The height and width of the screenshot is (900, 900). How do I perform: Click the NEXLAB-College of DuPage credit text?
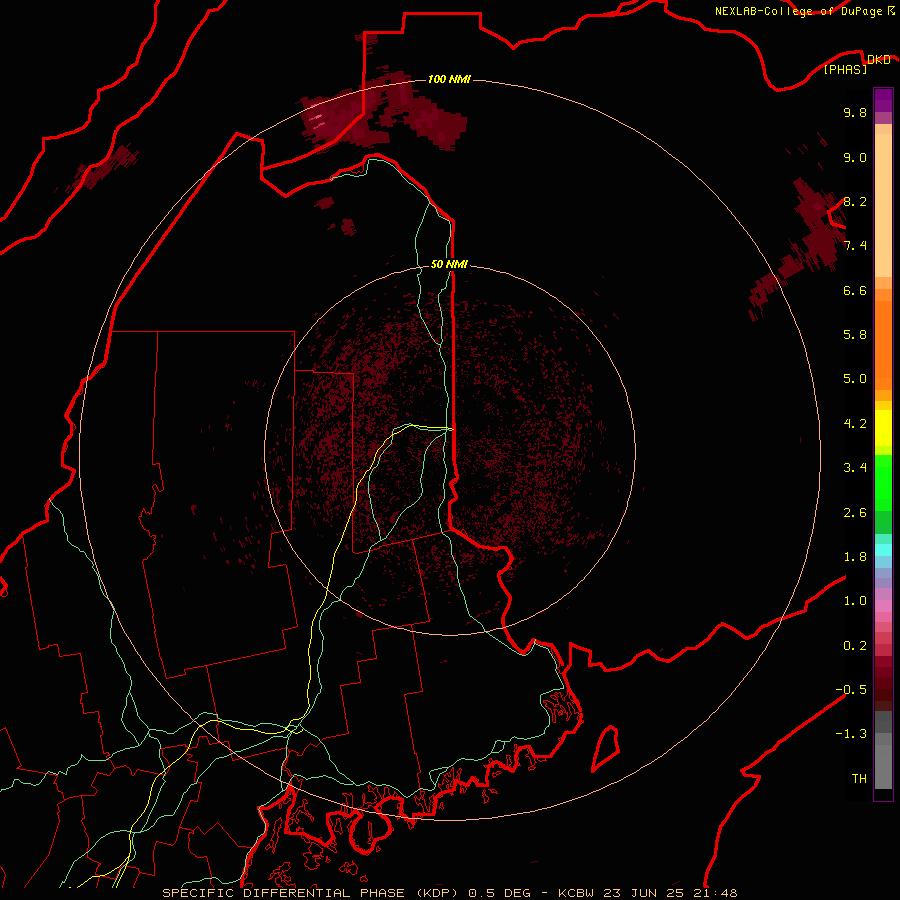tap(798, 11)
